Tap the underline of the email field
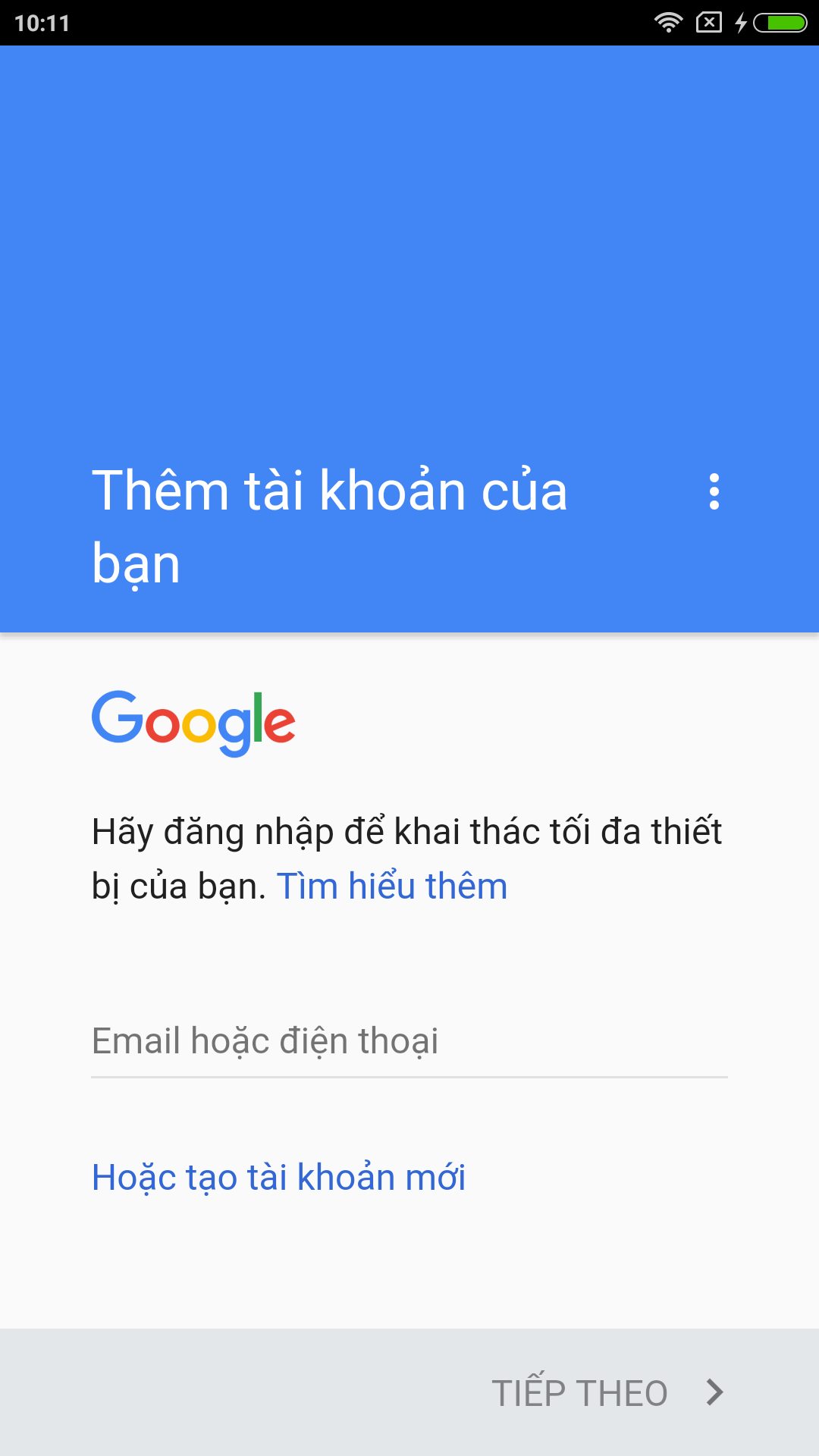Image resolution: width=819 pixels, height=1456 pixels. coord(409,1077)
